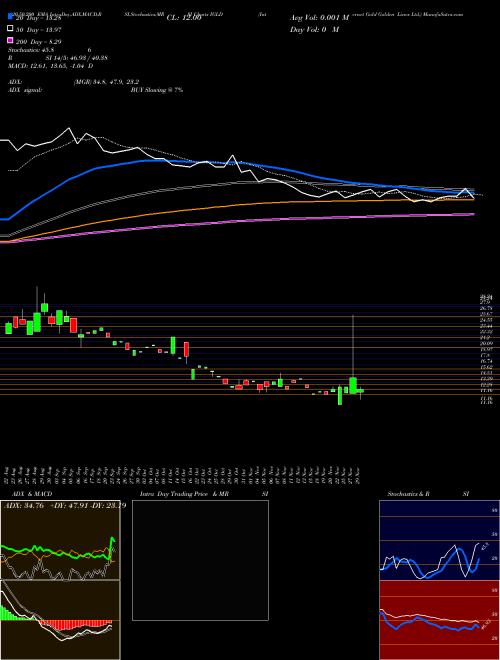Click the last candle on the price chart
The height and width of the screenshot is (660, 500).
pos(360,391)
